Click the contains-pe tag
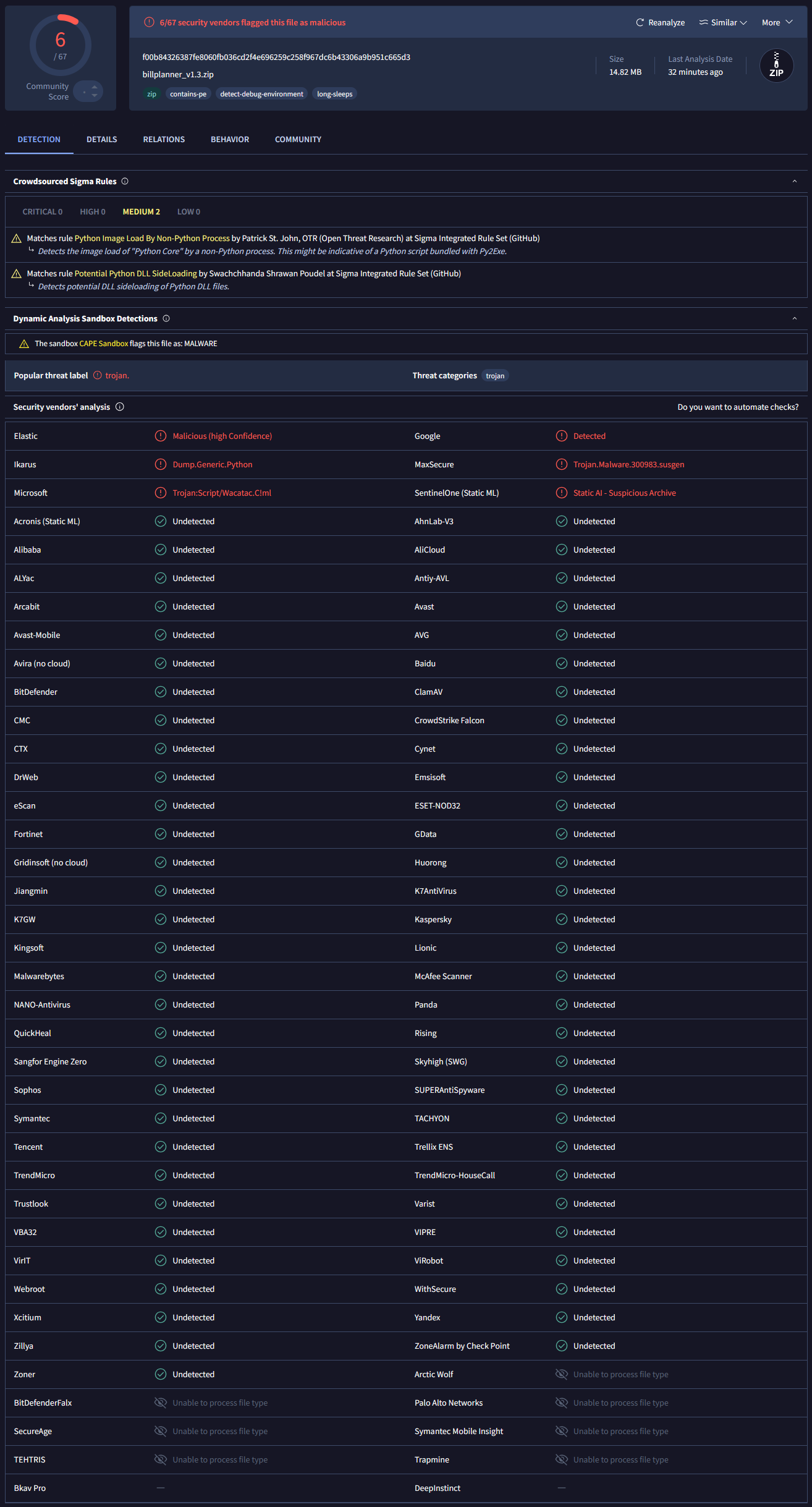The width and height of the screenshot is (812, 1507). (188, 94)
